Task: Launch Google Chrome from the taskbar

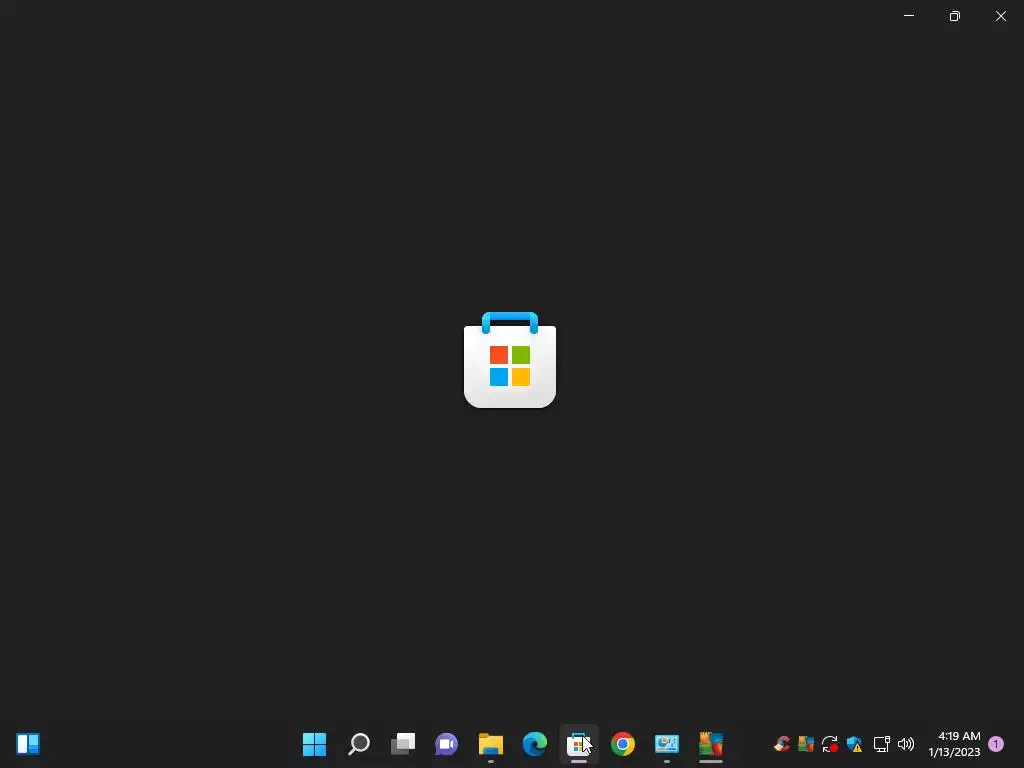Action: (x=623, y=744)
